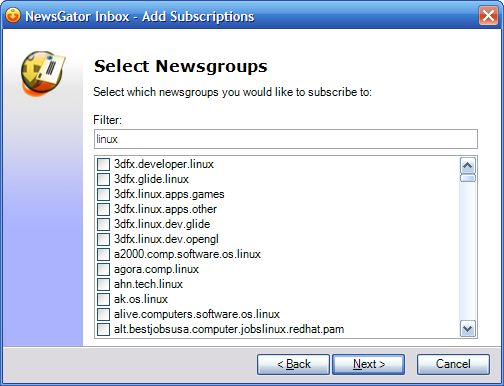Enable the ahn.tech.linux checkbox
Viewport: 504px width, 386px height.
pyautogui.click(x=103, y=284)
